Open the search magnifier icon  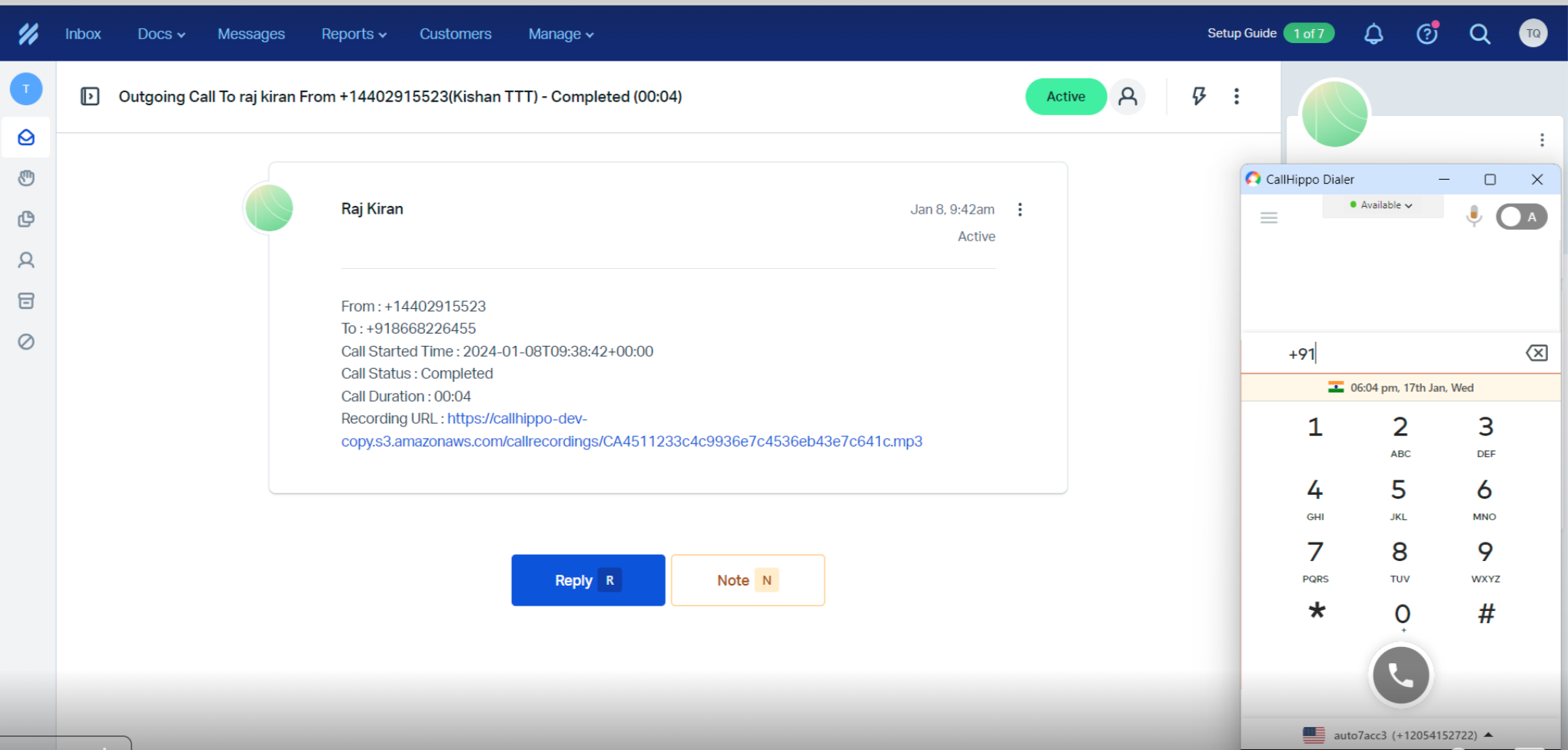pyautogui.click(x=1480, y=34)
